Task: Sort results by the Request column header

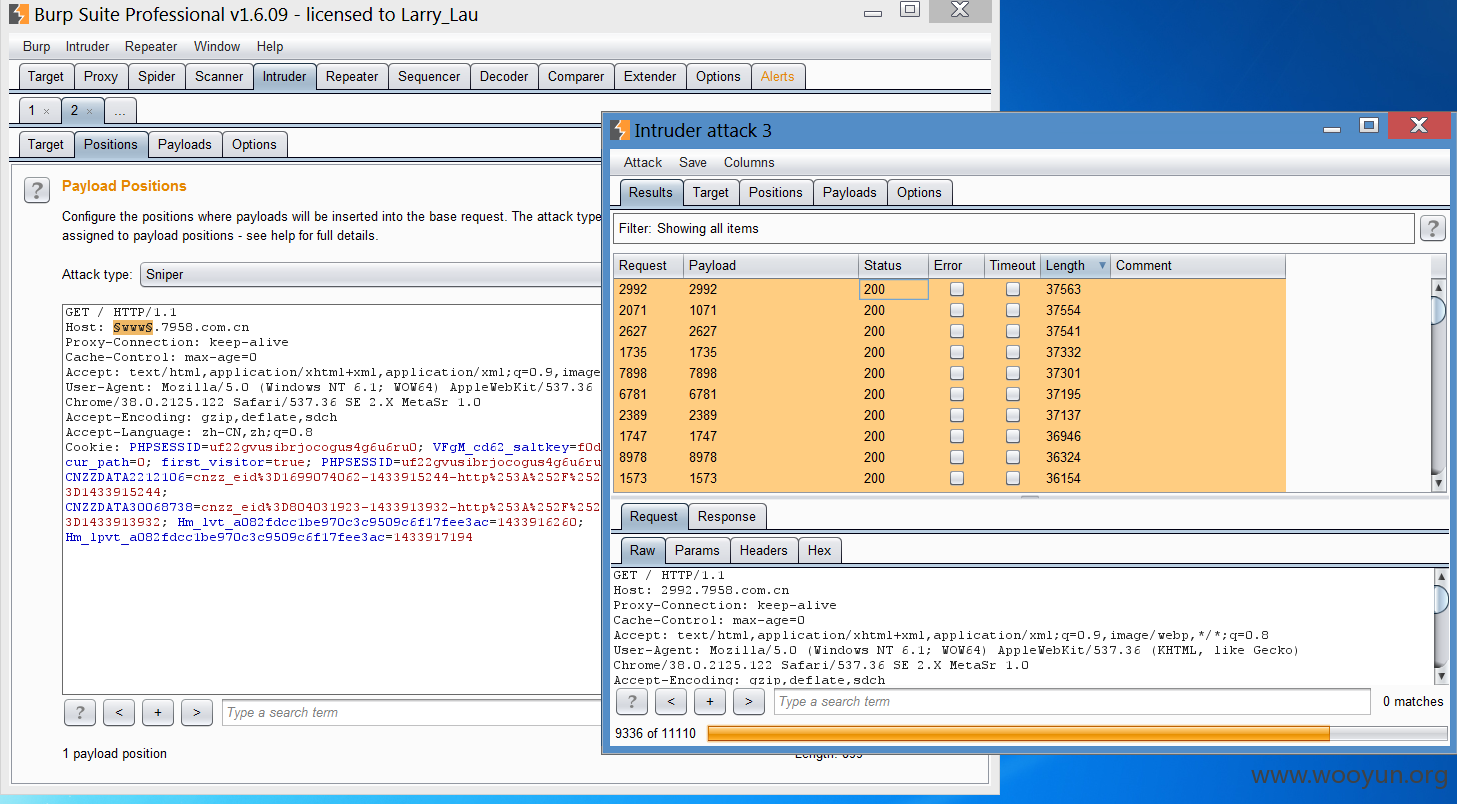Action: (x=648, y=265)
